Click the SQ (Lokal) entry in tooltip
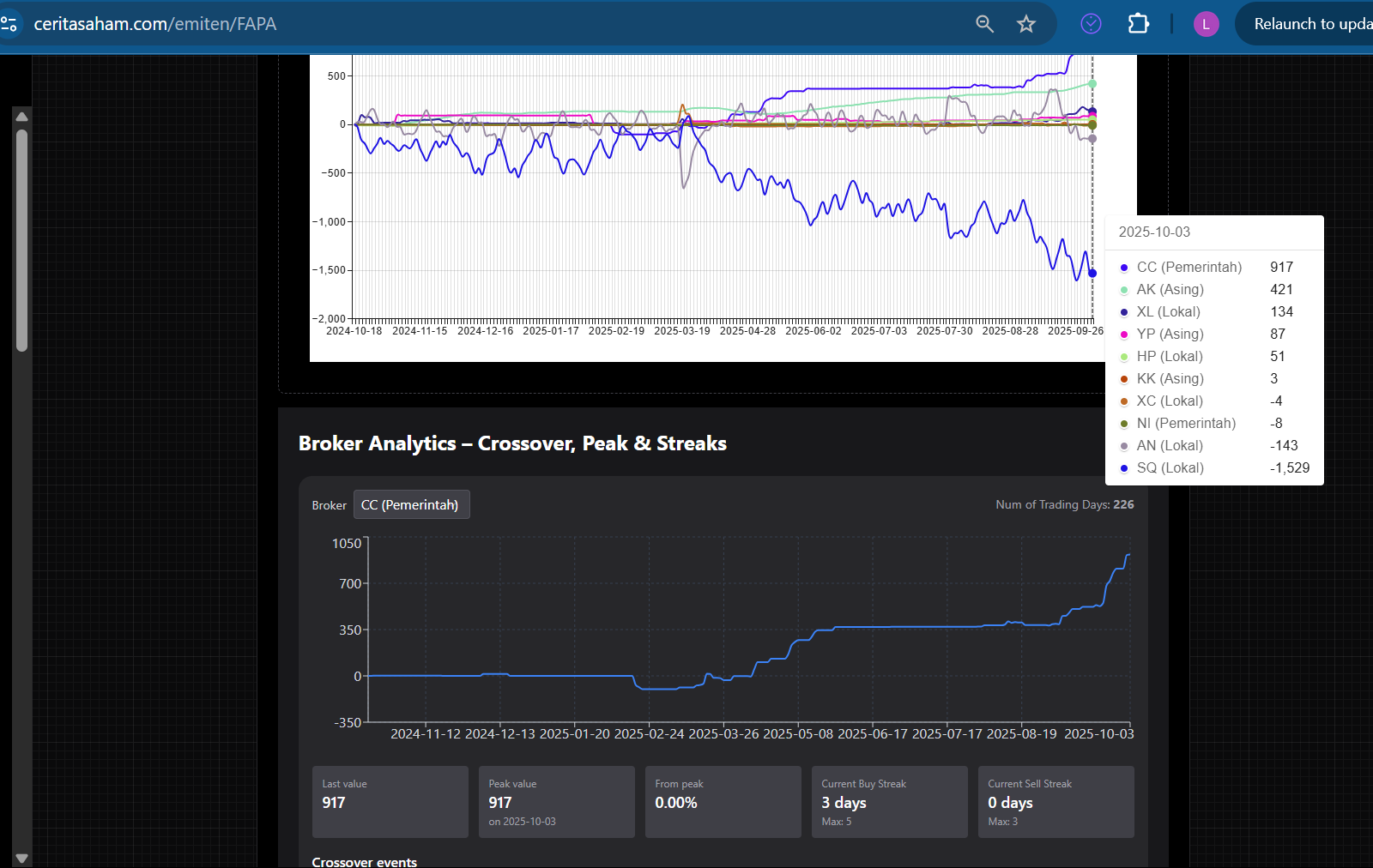The width and height of the screenshot is (1373, 868). tap(1170, 468)
